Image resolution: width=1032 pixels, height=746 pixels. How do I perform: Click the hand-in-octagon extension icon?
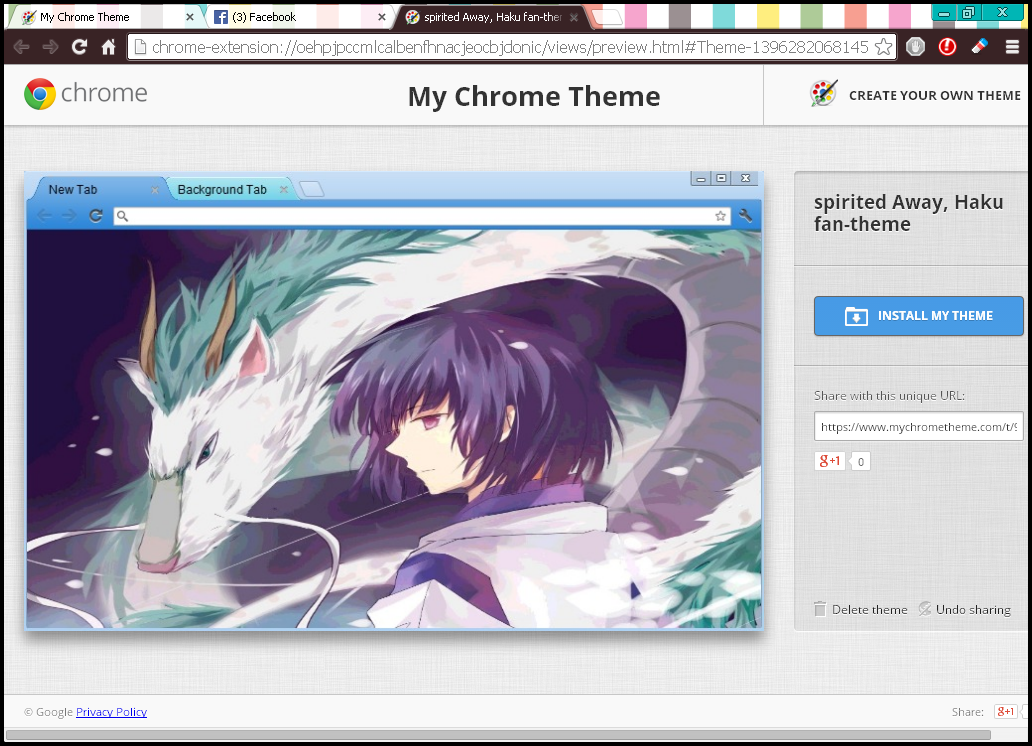coord(915,46)
